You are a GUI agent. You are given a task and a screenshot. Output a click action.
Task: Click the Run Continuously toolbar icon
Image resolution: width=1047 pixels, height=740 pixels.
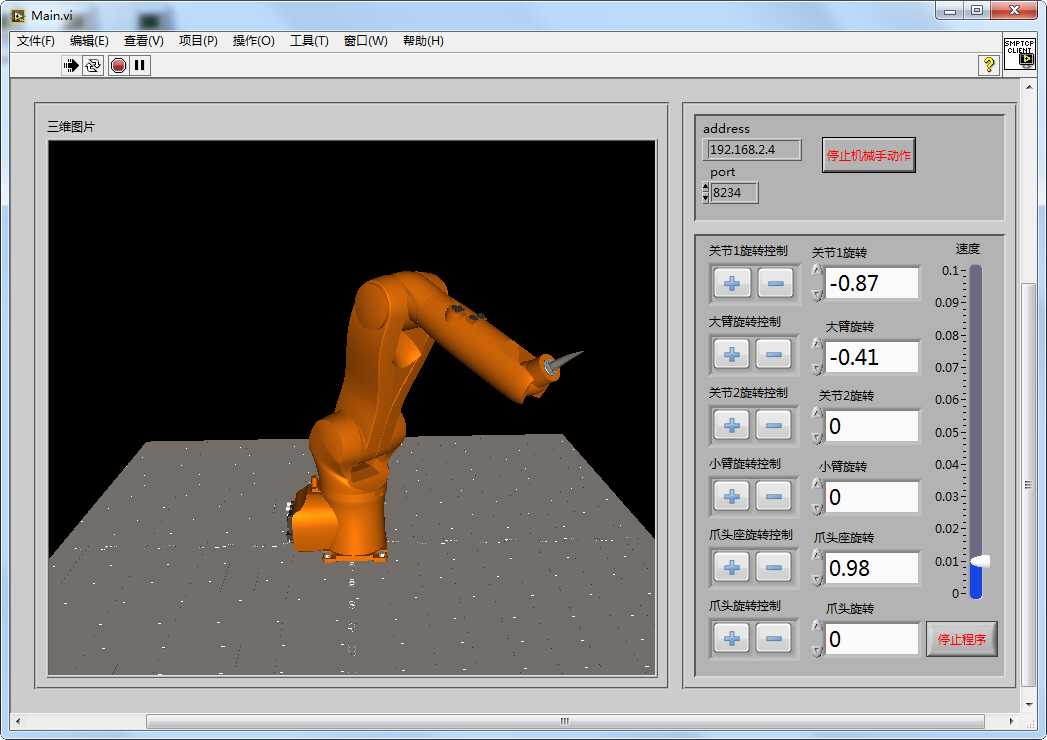pyautogui.click(x=93, y=65)
